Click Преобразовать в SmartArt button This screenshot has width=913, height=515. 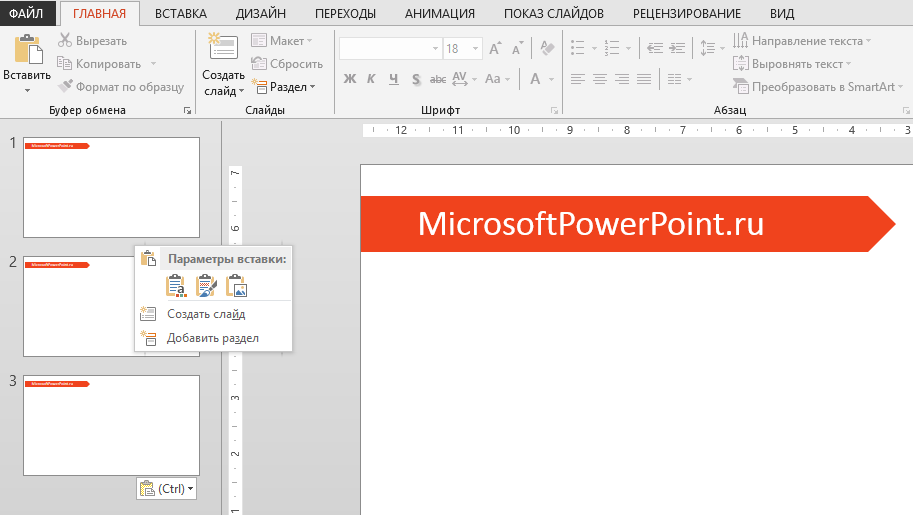tap(818, 87)
